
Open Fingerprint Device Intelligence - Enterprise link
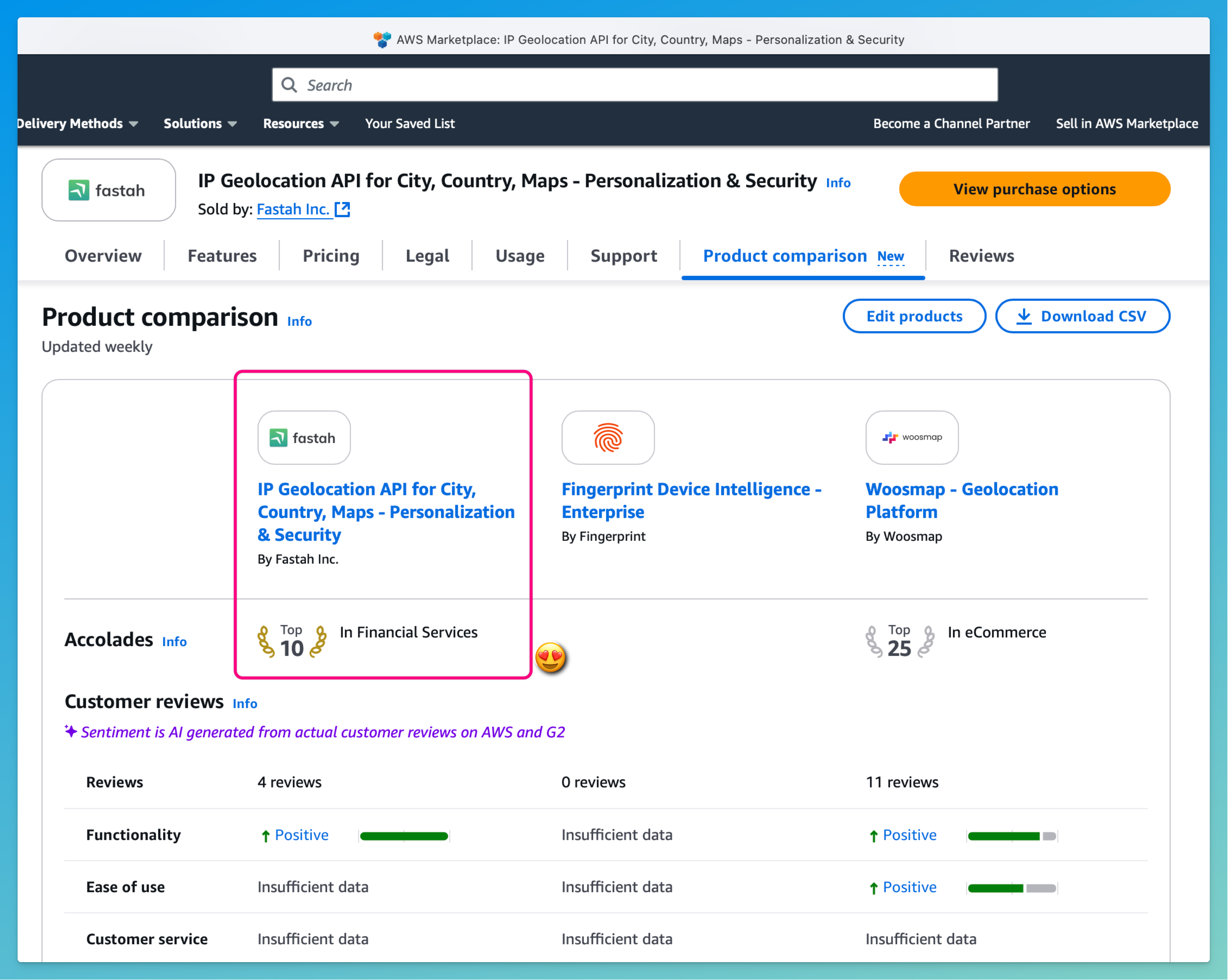[692, 500]
